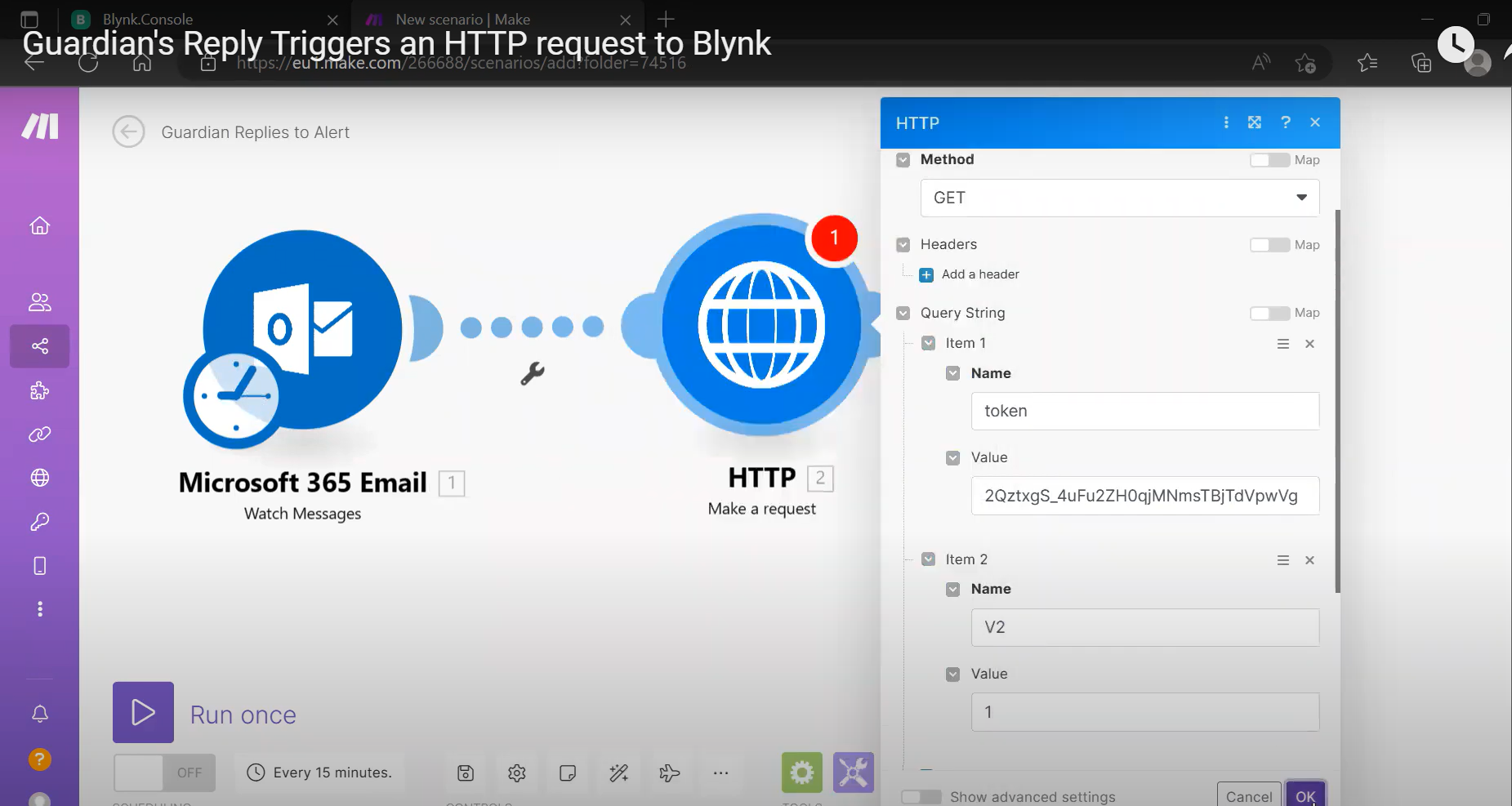Screen dimensions: 1512x806
Task: Open Scenarios share icon in sidebar
Action: (x=39, y=346)
